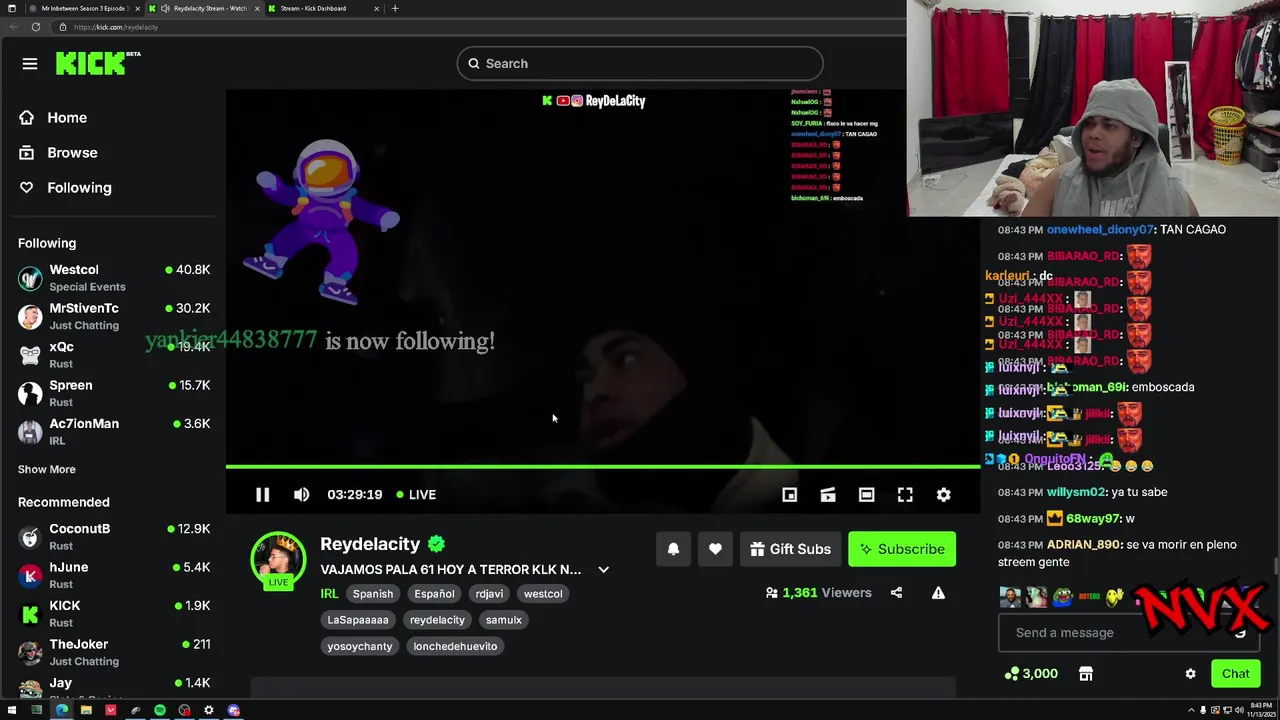
Task: Open KICK recommended channel
Action: (x=114, y=614)
